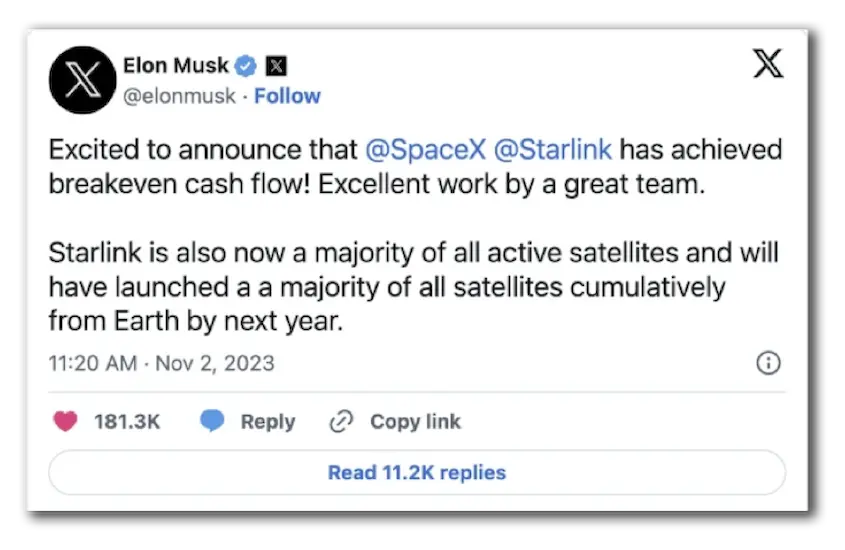Click the Copy link text
Viewport: 845px width, 550px height.
click(415, 422)
